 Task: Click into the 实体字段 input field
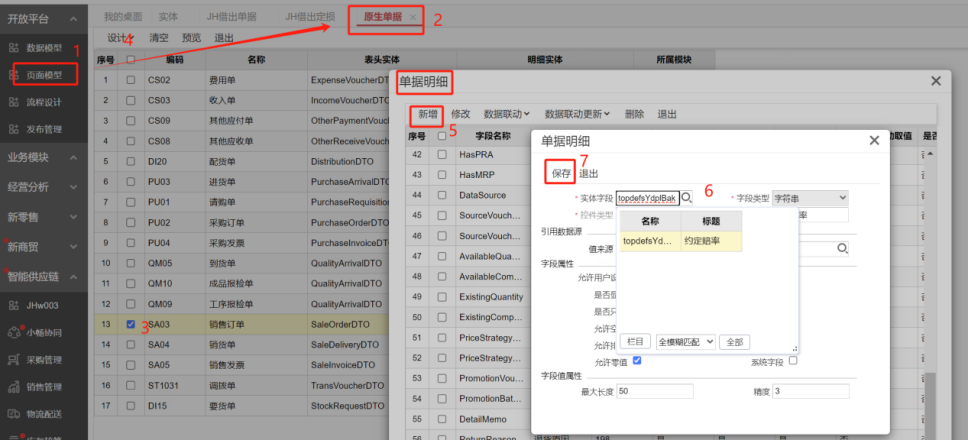coord(648,198)
